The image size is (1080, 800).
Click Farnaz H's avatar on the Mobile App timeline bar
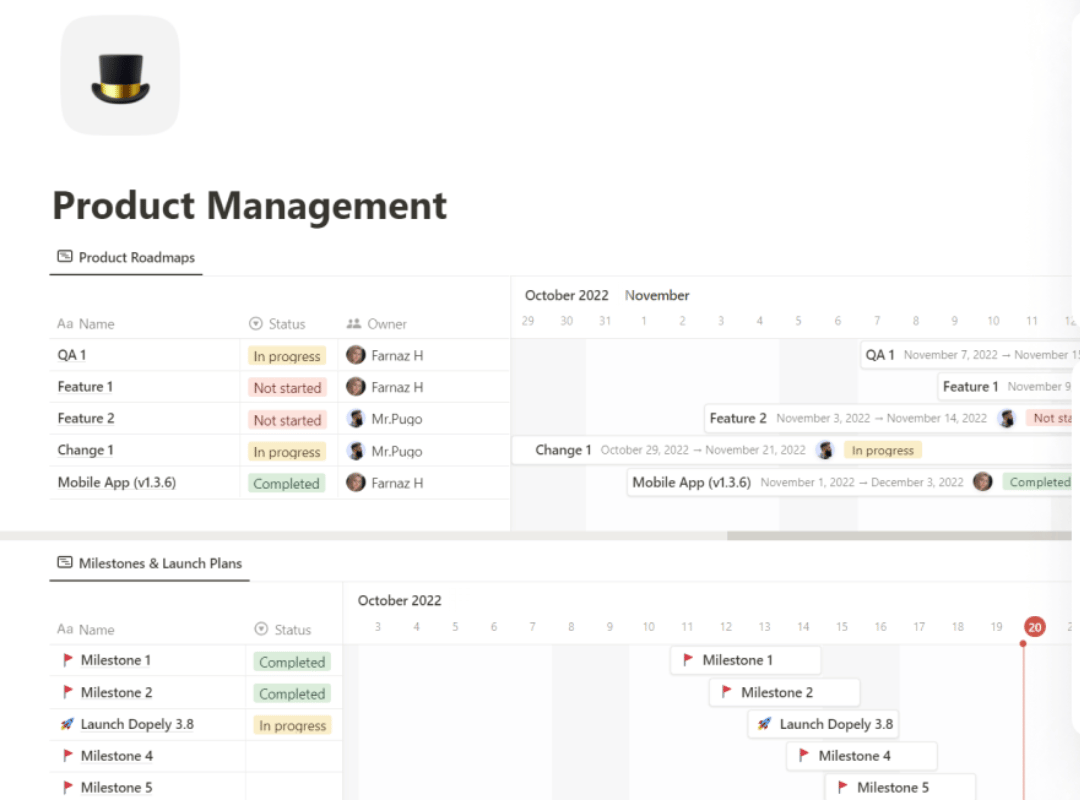pos(983,481)
